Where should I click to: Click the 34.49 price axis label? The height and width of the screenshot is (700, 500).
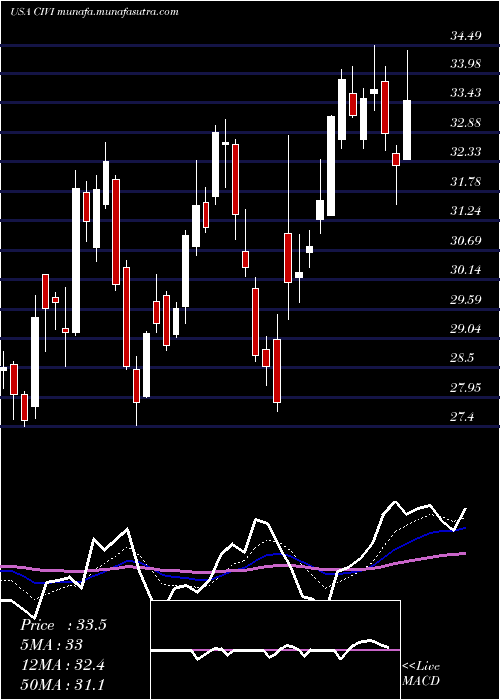click(466, 36)
